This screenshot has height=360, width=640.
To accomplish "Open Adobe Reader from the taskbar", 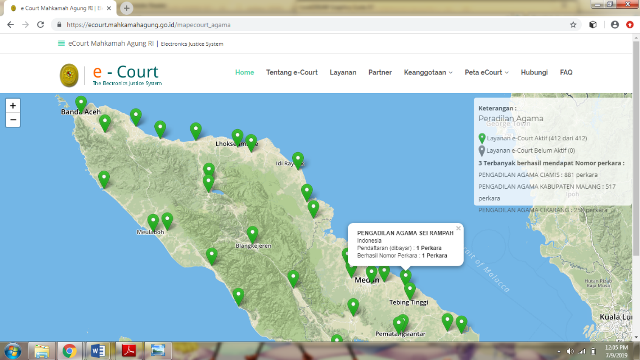I will coord(129,351).
